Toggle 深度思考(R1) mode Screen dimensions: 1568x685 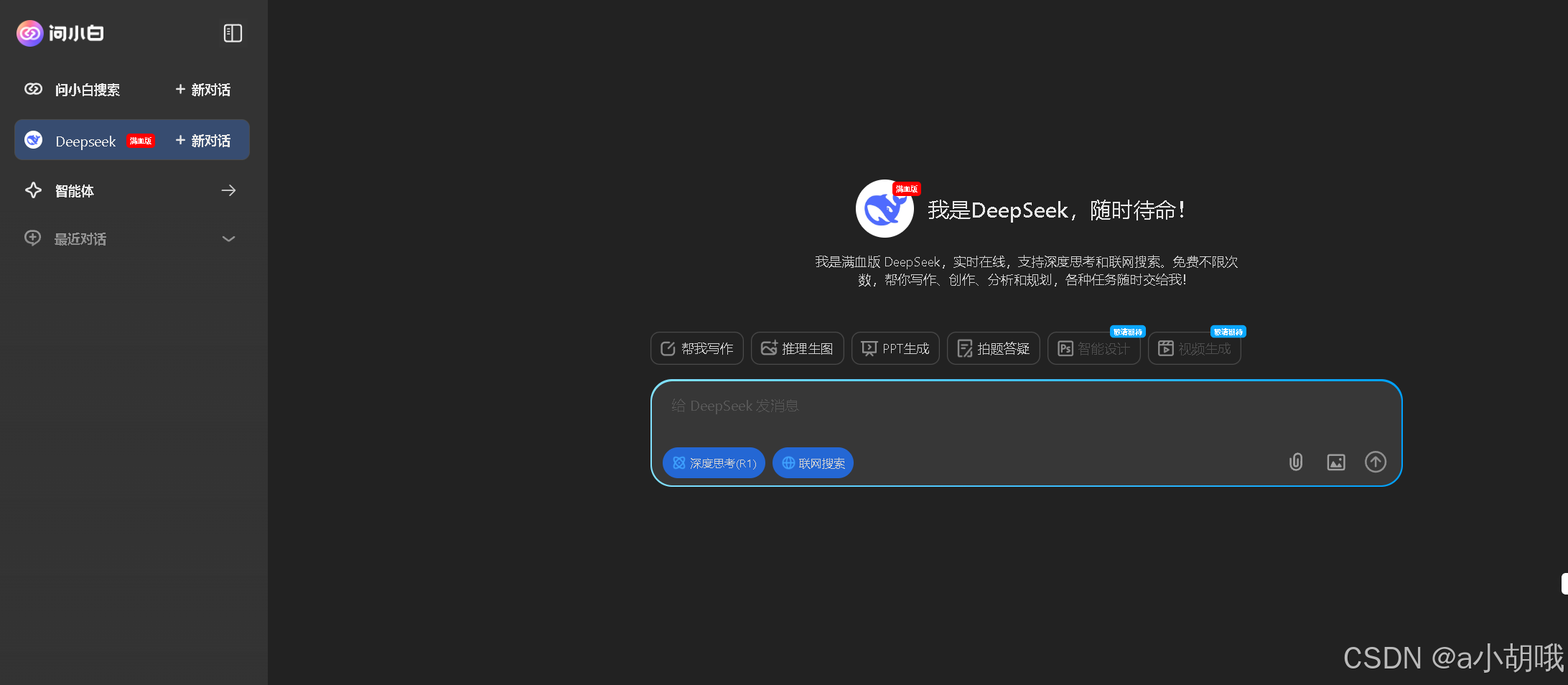click(x=714, y=463)
